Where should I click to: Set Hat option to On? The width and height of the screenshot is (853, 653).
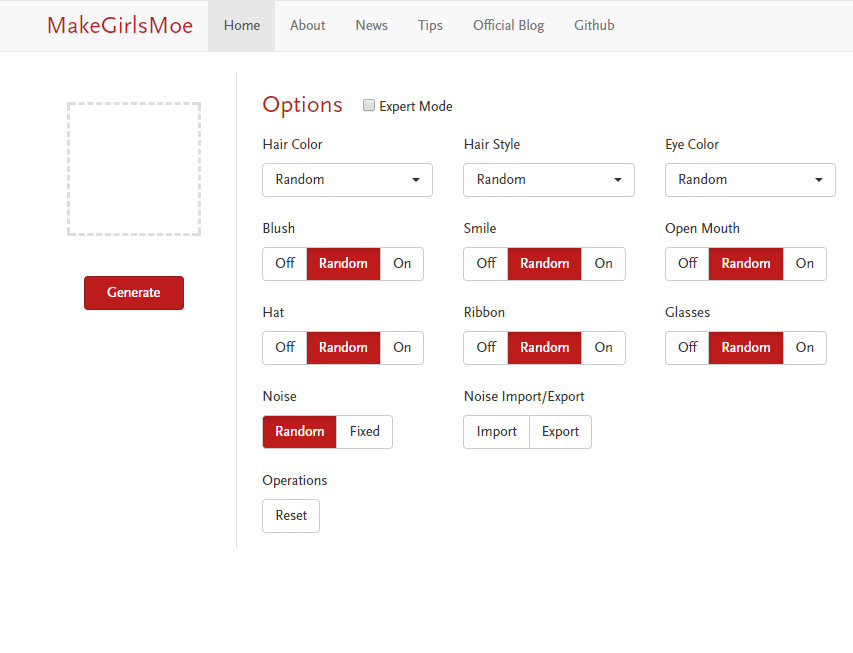point(402,348)
